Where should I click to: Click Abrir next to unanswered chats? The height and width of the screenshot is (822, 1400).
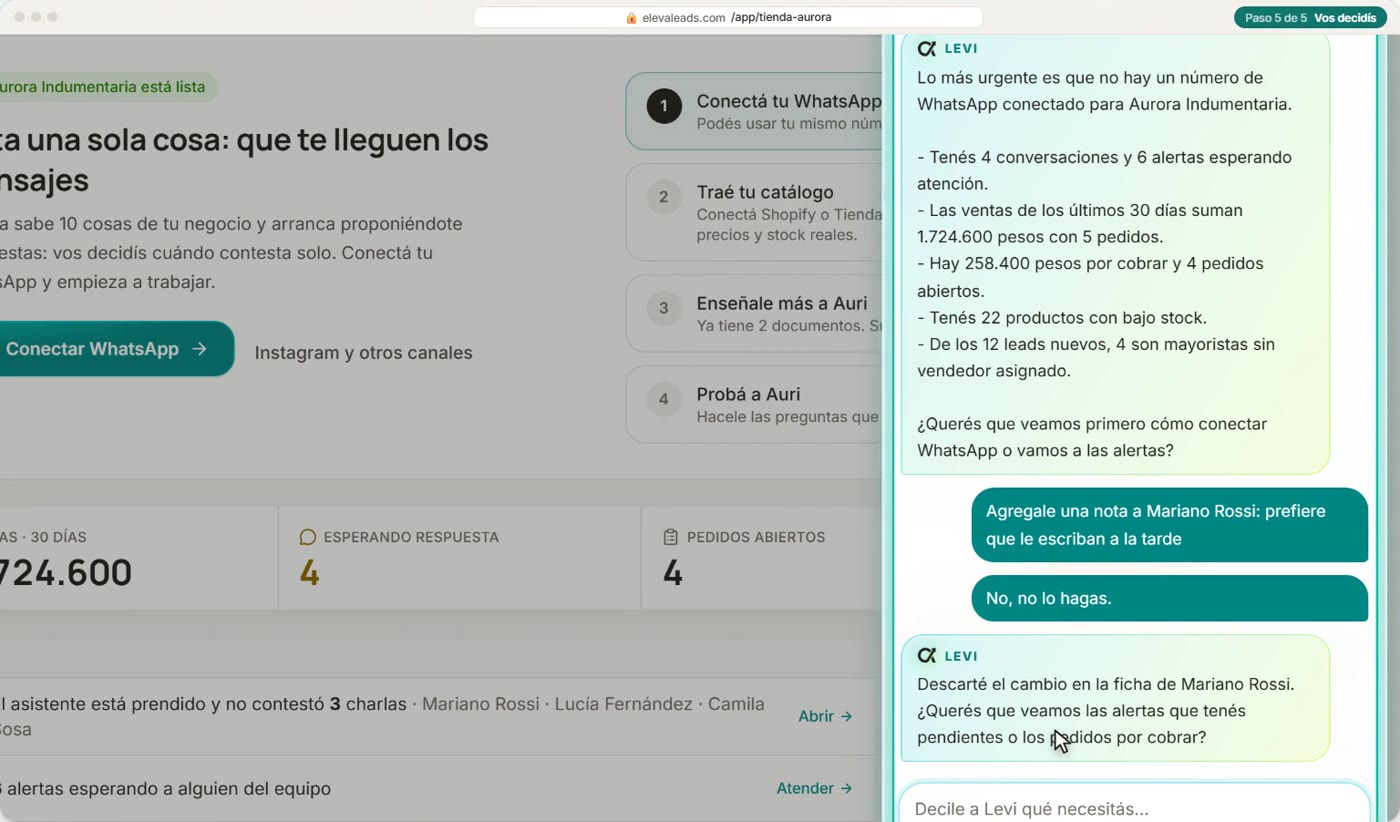[825, 716]
